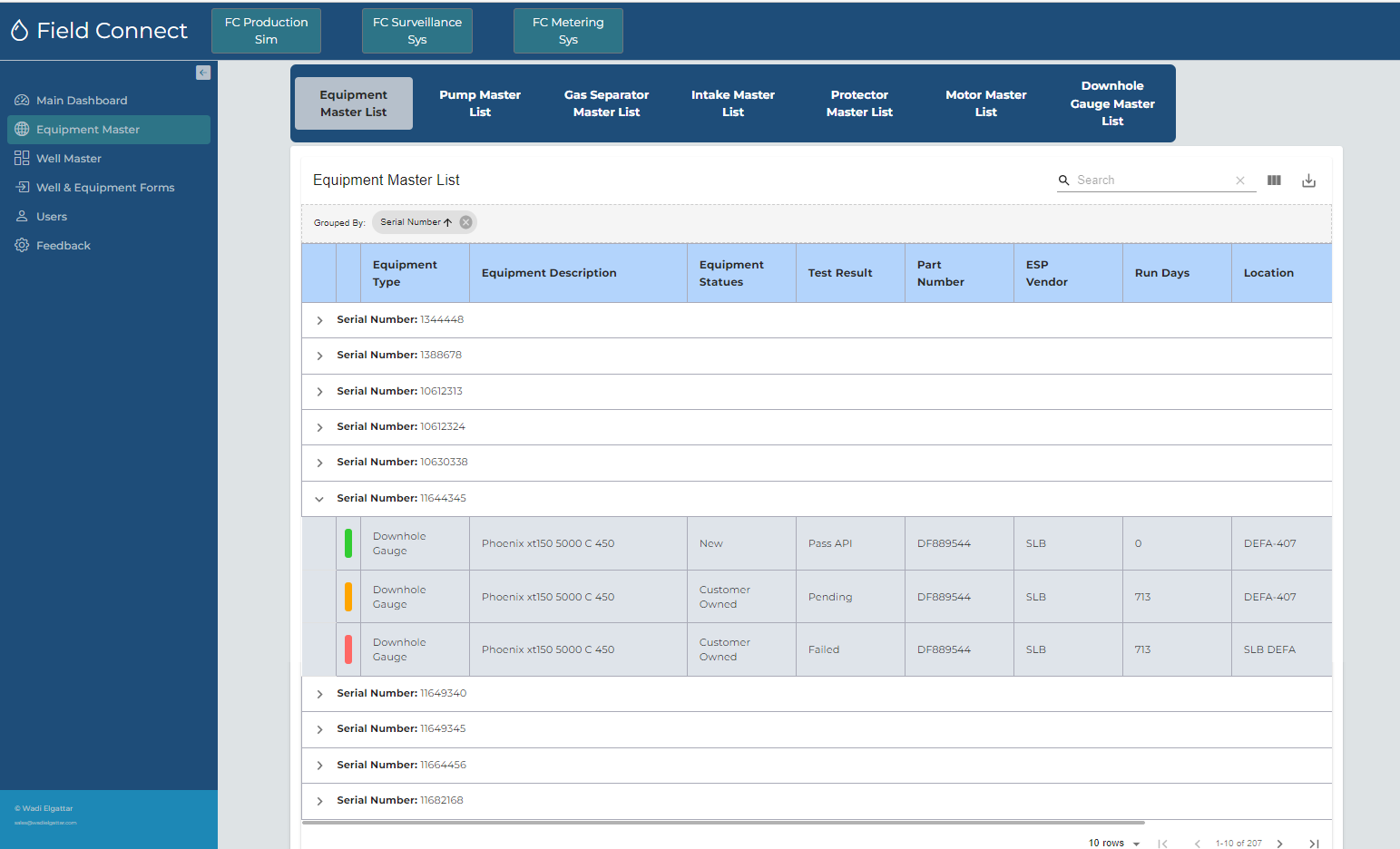The width and height of the screenshot is (1400, 849).
Task: Click the Failed test result cell
Action: click(x=850, y=649)
